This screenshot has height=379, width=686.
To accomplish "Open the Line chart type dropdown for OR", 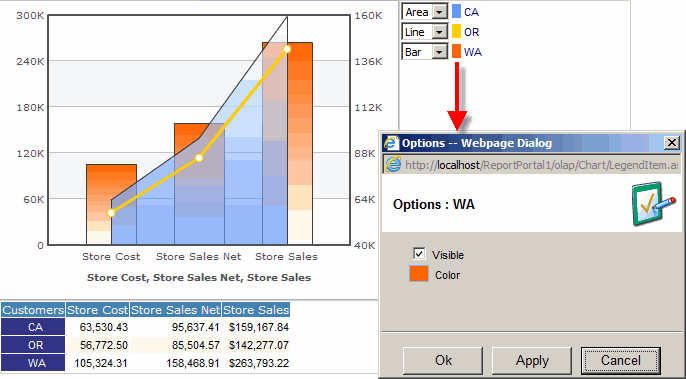I will [439, 32].
